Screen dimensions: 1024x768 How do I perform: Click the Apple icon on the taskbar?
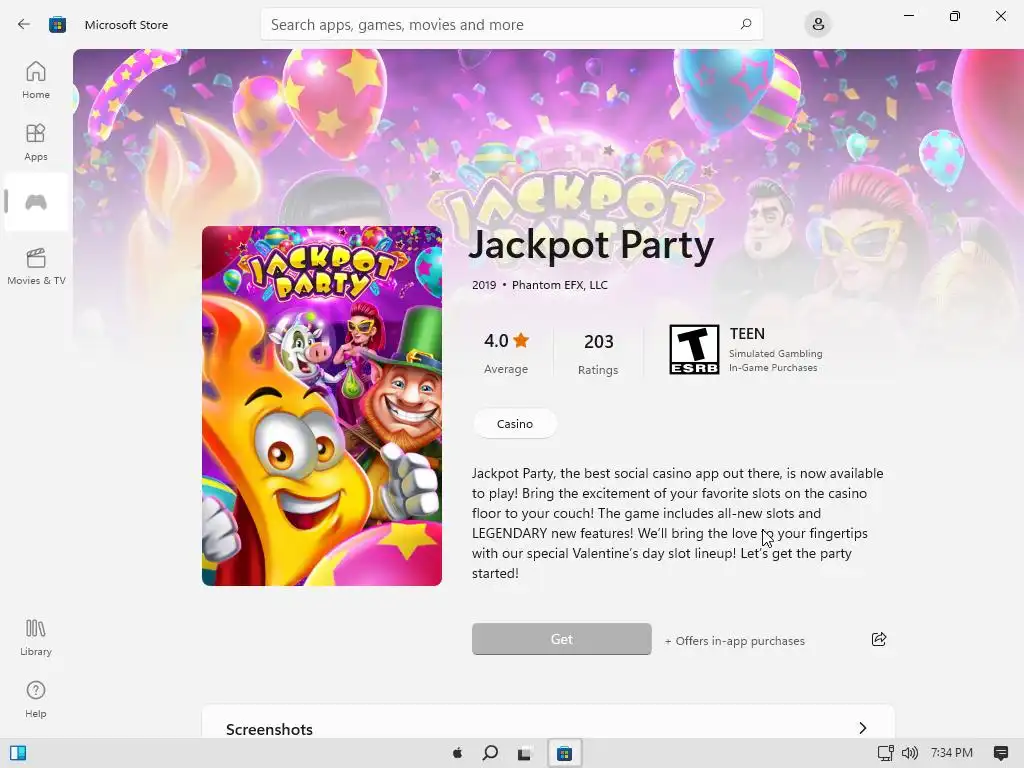pos(458,753)
